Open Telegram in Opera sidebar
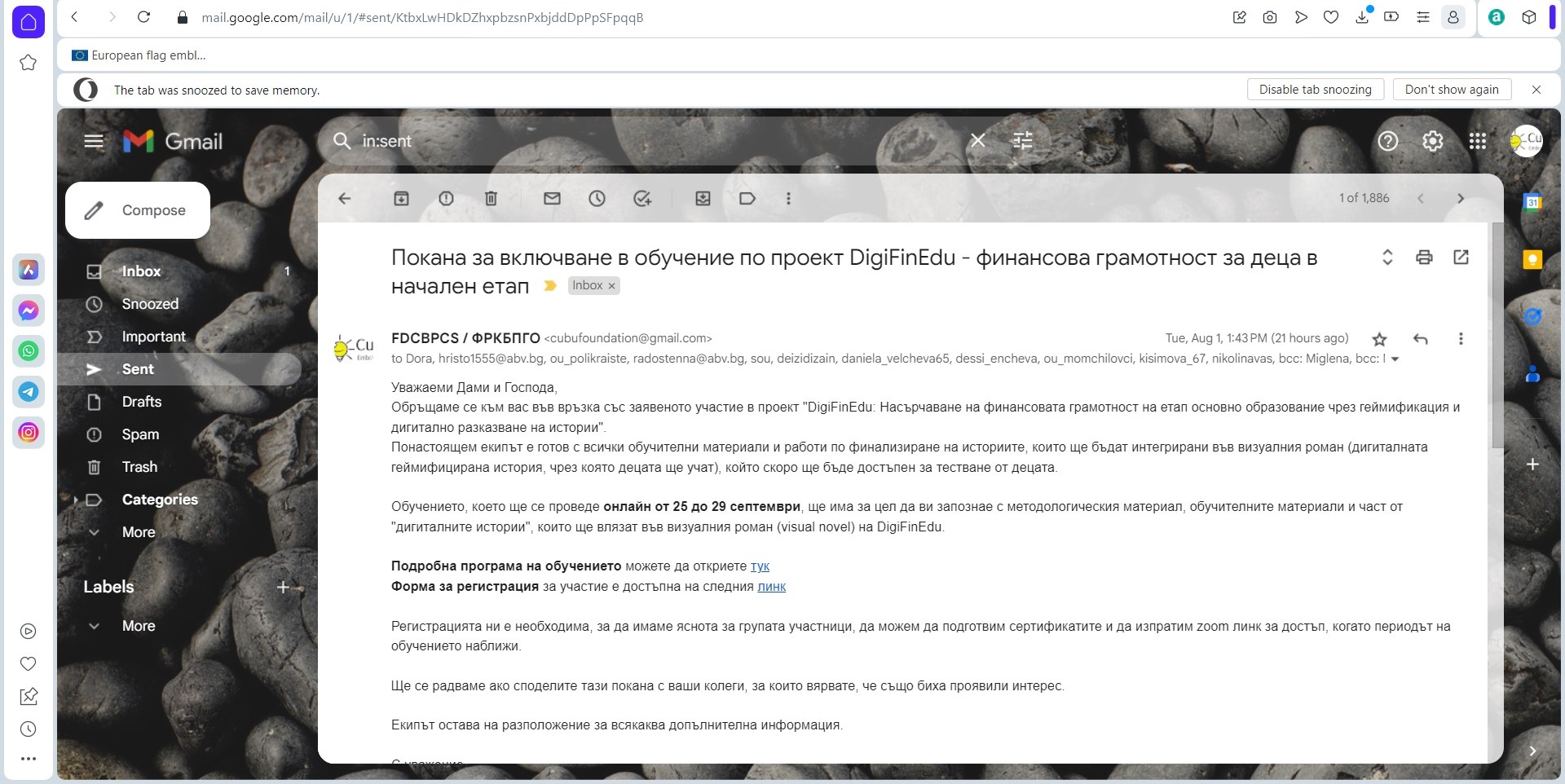Image resolution: width=1565 pixels, height=784 pixels. (29, 392)
